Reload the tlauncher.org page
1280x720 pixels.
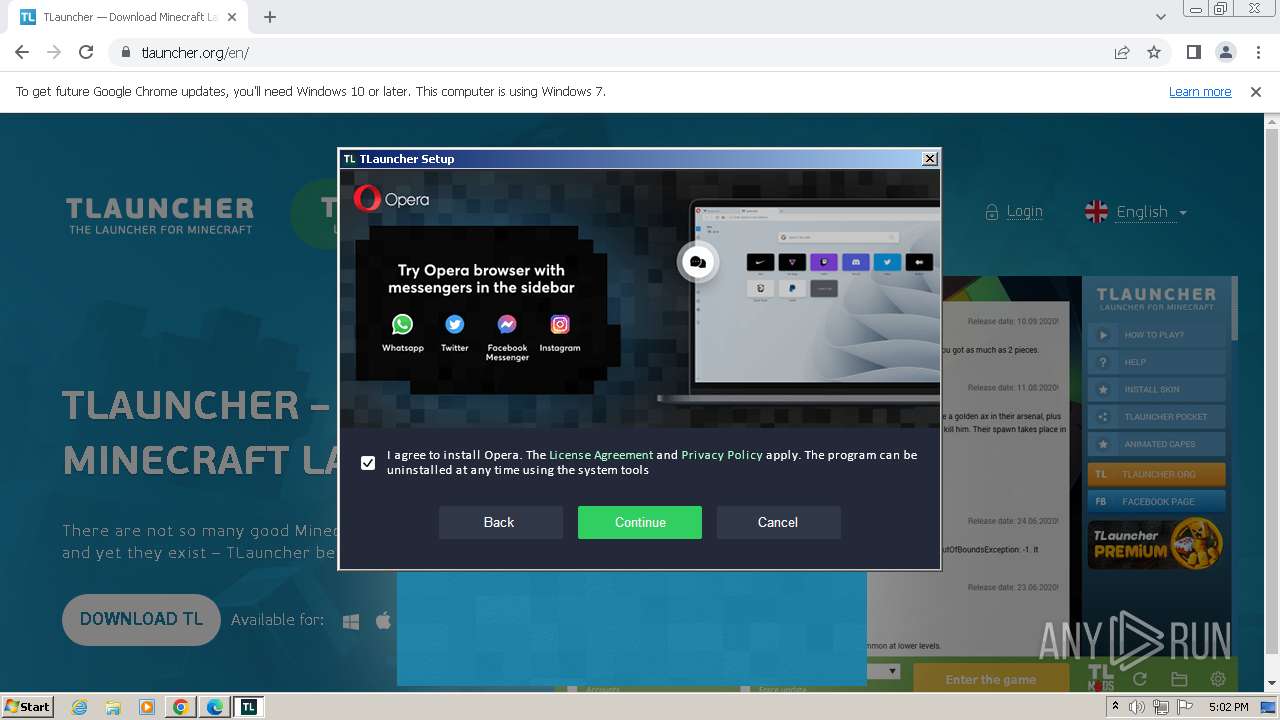click(86, 53)
